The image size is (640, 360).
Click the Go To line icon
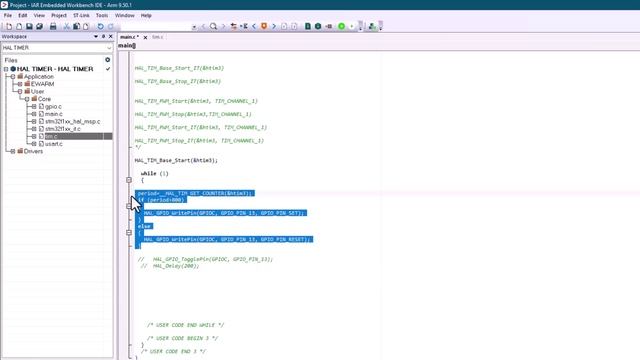point(244,27)
